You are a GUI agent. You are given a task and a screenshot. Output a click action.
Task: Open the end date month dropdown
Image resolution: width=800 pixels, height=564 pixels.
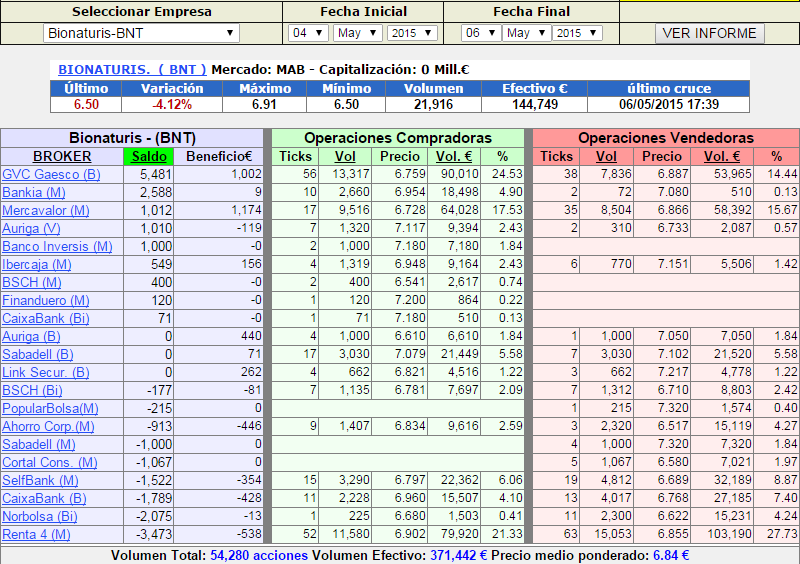click(526, 33)
